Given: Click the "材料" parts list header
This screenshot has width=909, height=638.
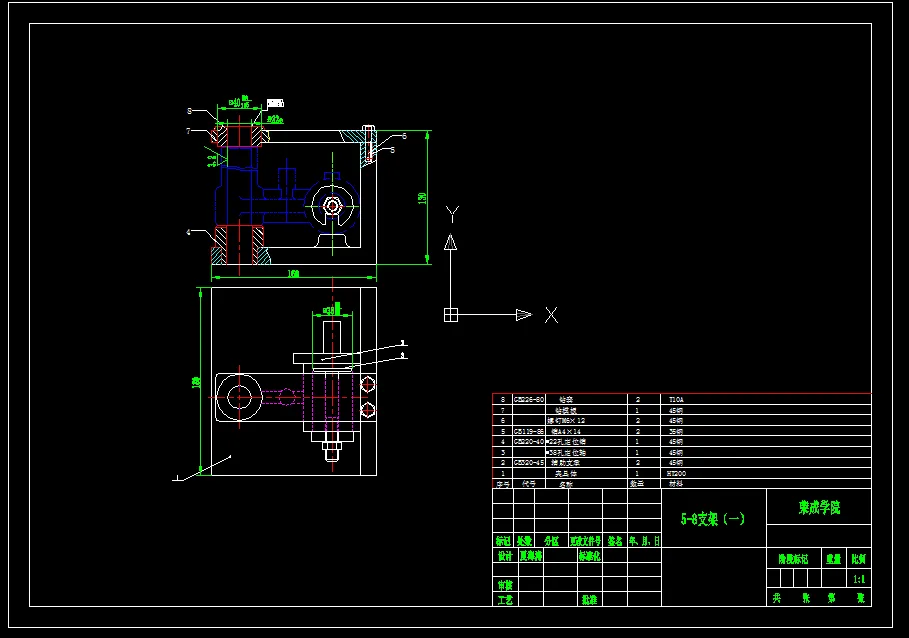Looking at the screenshot, I should point(676,483).
